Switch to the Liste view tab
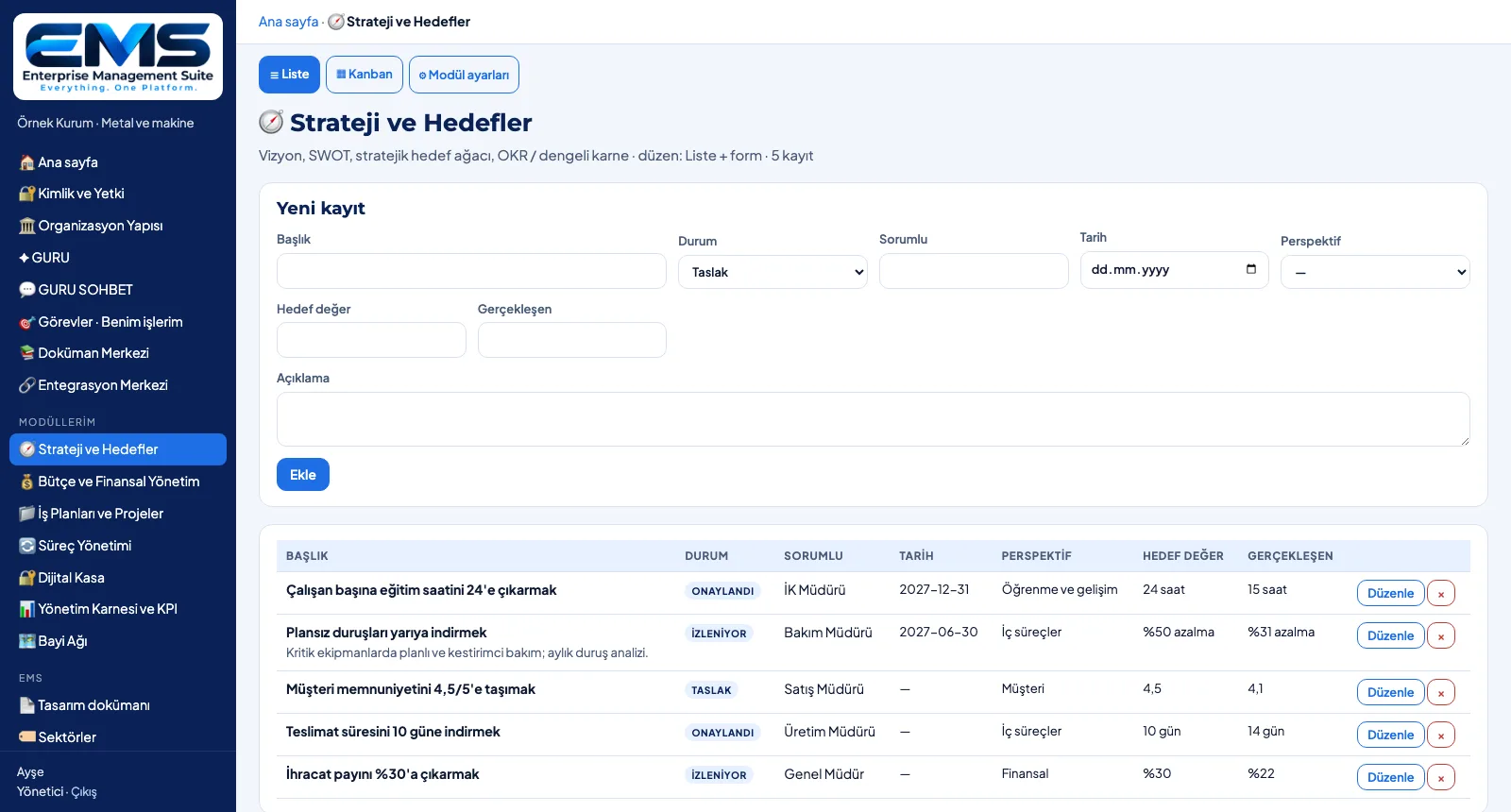This screenshot has height=812, width=1511. [289, 75]
